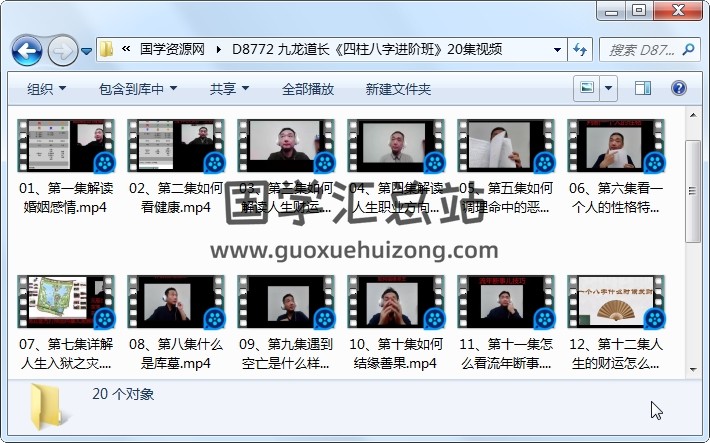Screen dimensions: 710x443
Task: Close the Explorer window
Action: 678,10
